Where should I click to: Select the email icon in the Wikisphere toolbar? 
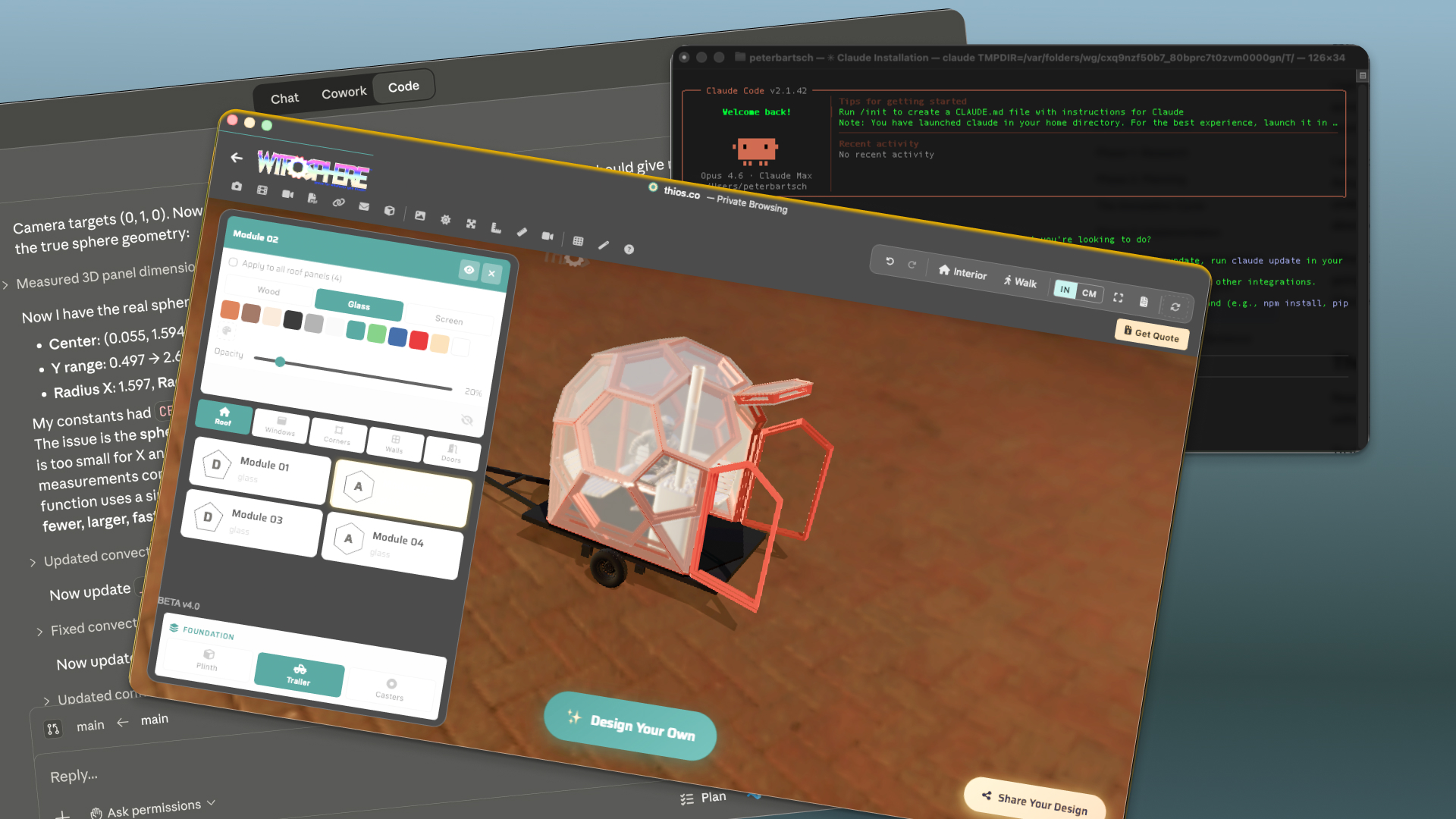(x=364, y=208)
